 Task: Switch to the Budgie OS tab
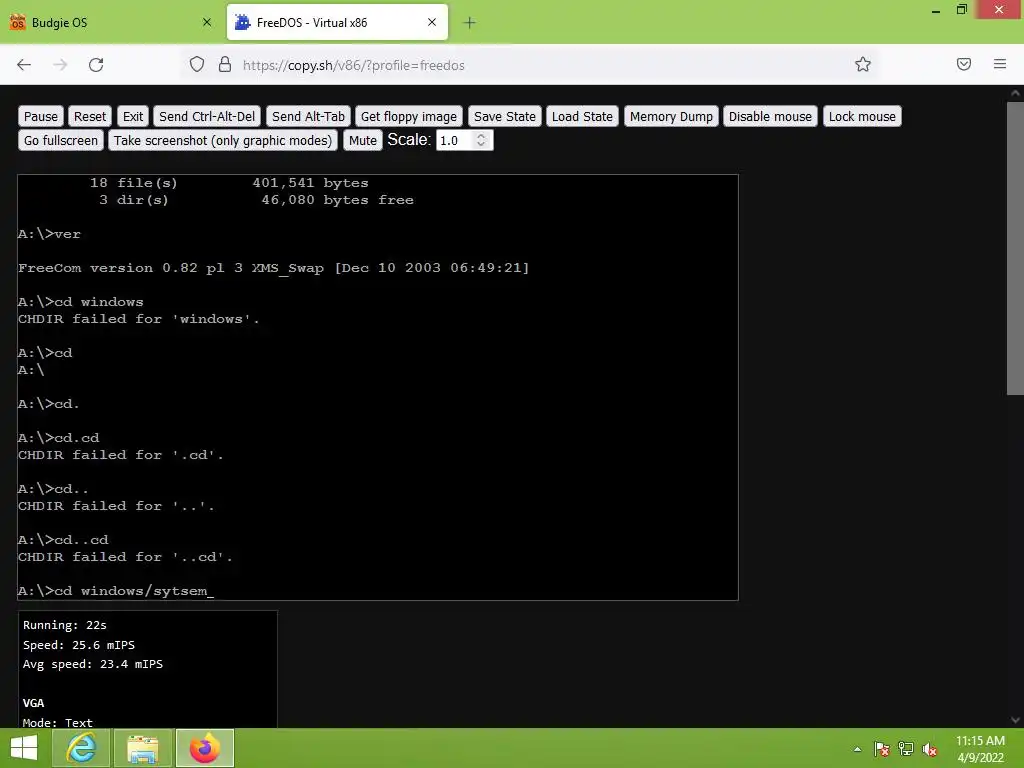click(111, 22)
